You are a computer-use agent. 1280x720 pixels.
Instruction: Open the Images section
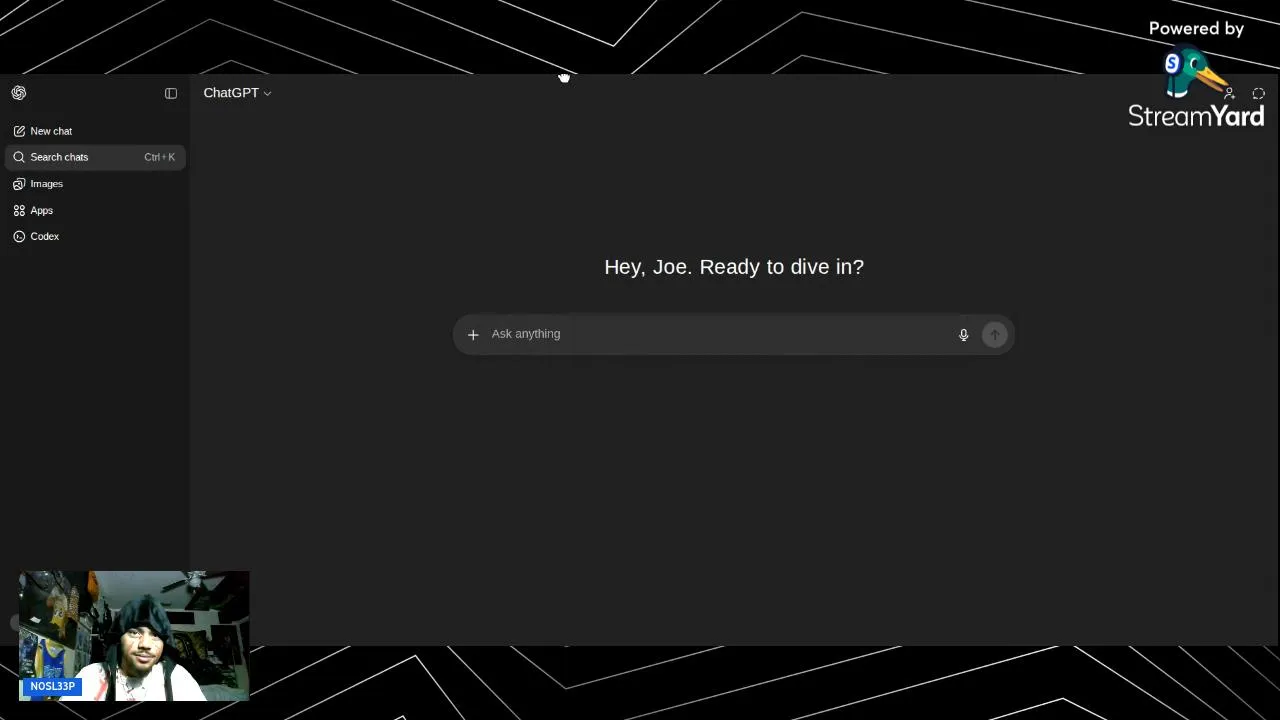(95, 184)
